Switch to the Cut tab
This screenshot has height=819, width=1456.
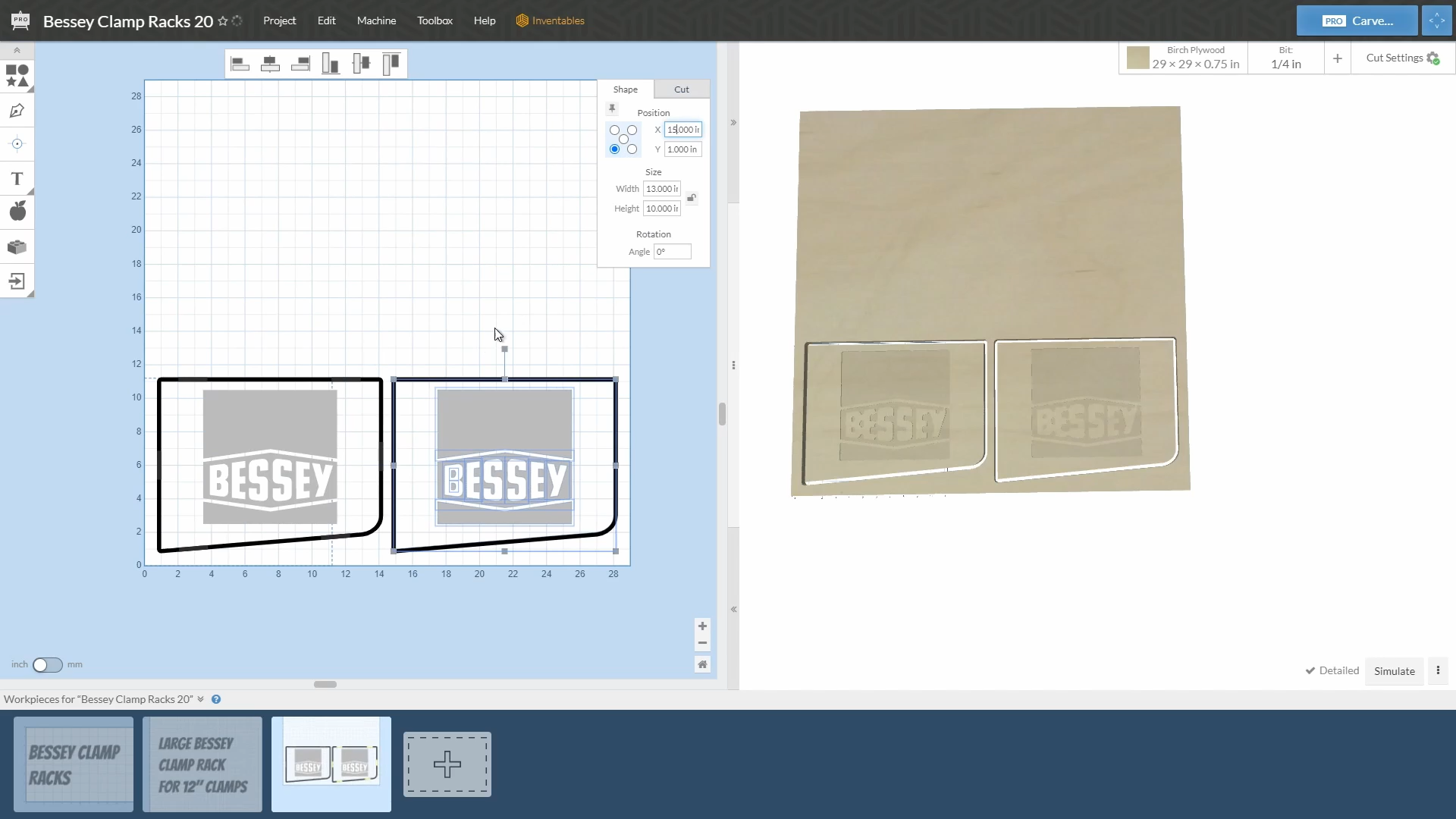tap(681, 89)
